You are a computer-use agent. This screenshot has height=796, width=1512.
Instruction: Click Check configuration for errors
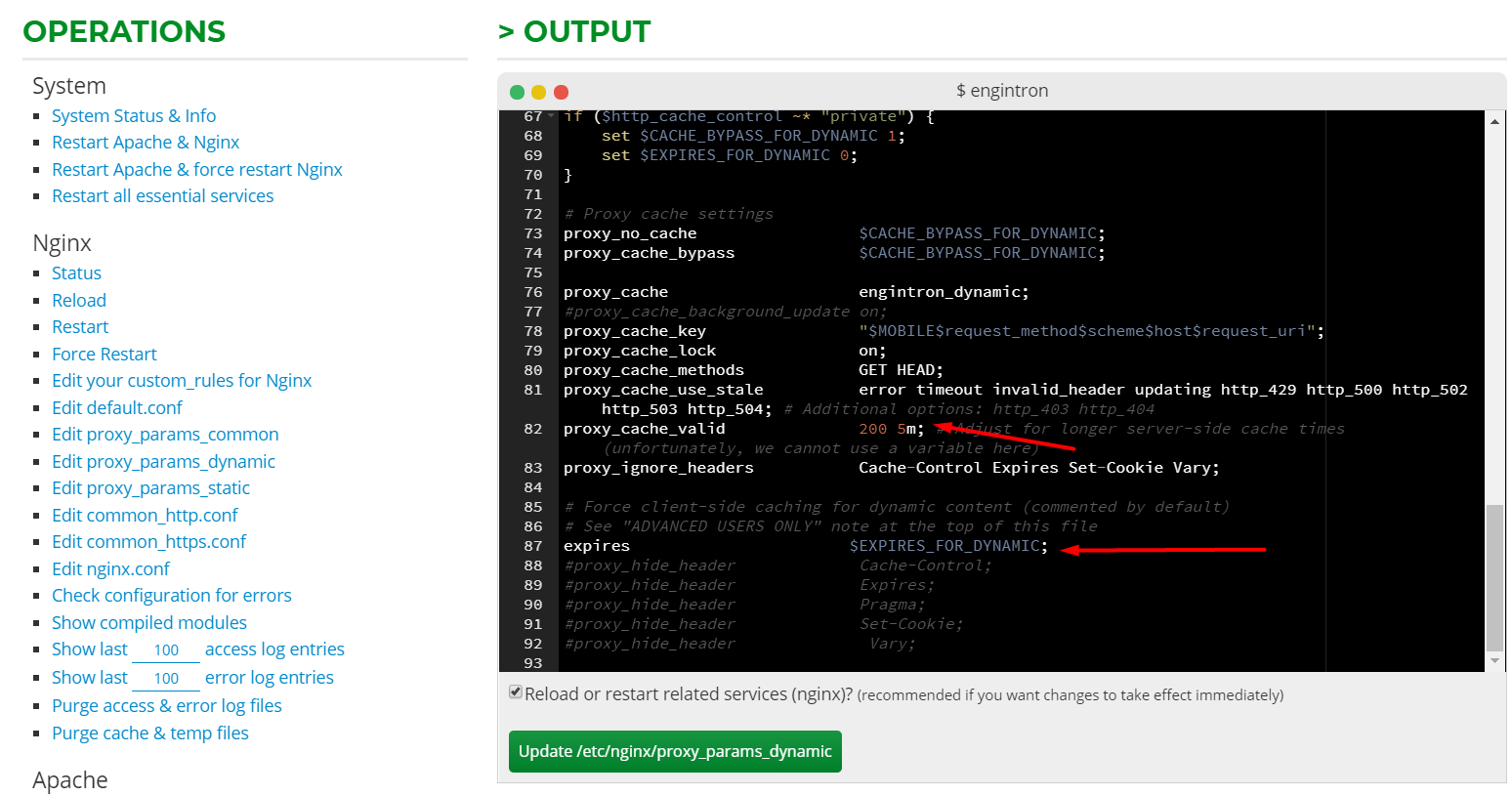(172, 596)
